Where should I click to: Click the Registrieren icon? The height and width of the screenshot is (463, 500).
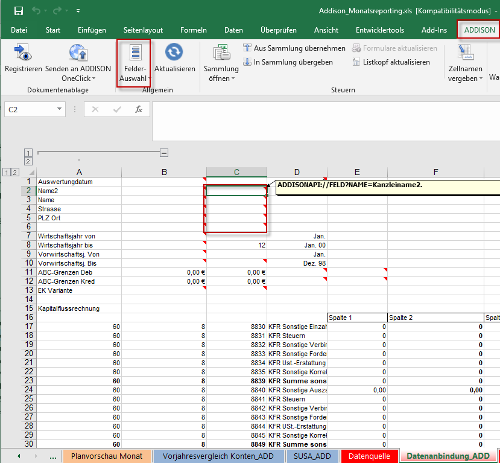click(x=23, y=53)
